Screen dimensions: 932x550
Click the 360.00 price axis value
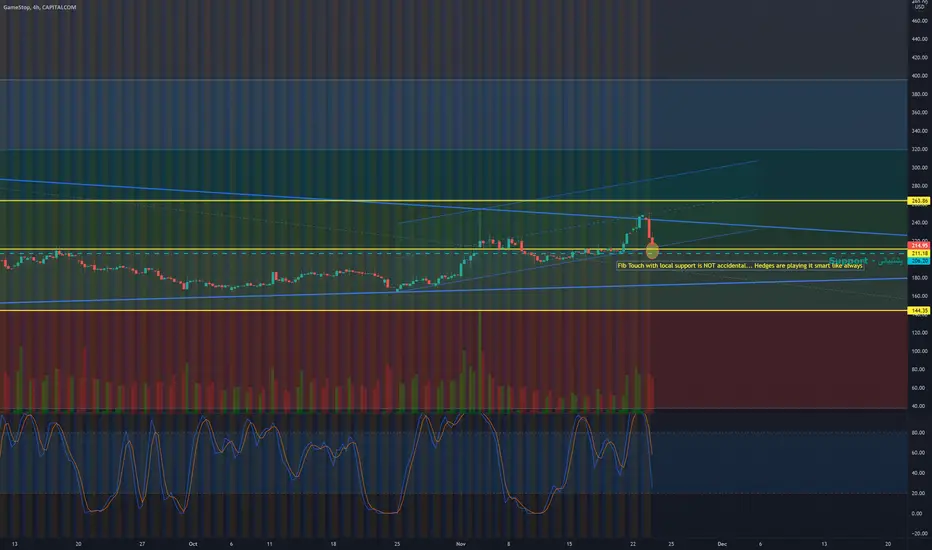tap(919, 112)
